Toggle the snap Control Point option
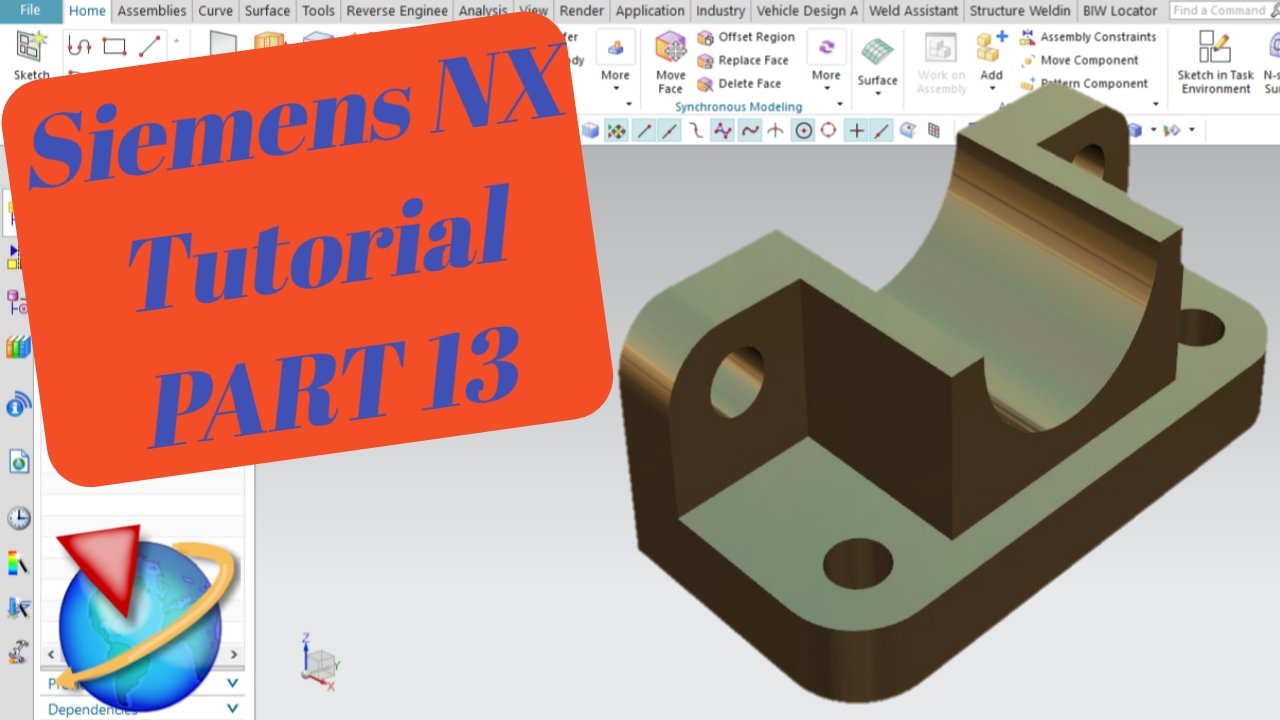Viewport: 1280px width, 720px height. coord(696,130)
